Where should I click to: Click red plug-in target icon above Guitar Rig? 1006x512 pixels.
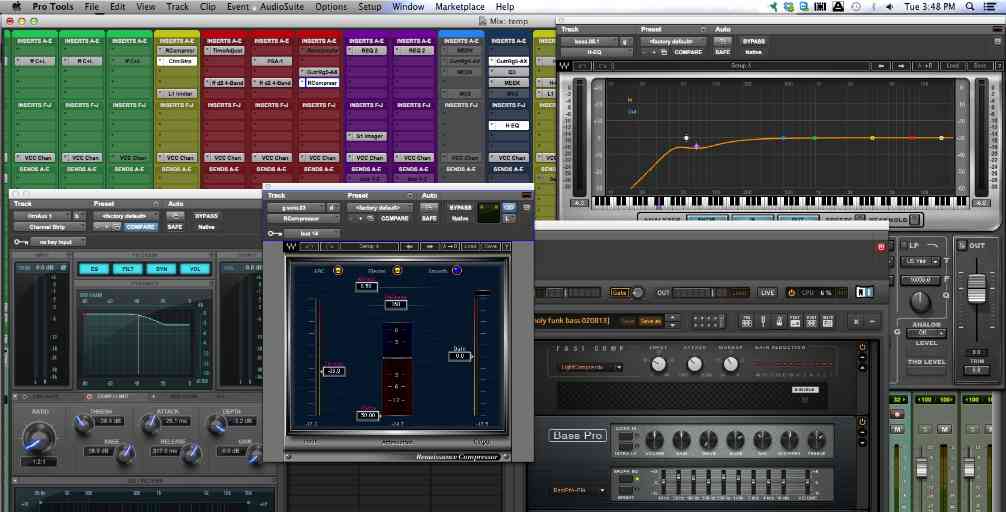click(x=881, y=247)
